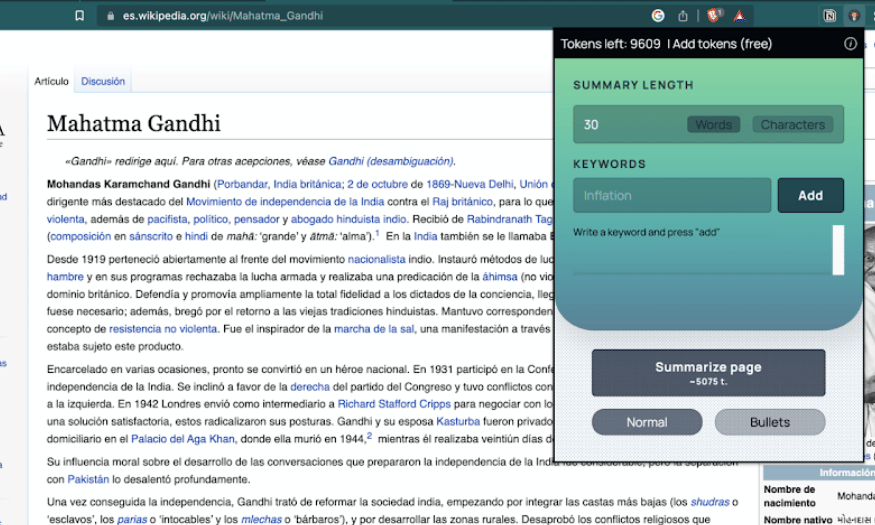
Task: Open resistencia no violenta link
Action: tap(162, 329)
